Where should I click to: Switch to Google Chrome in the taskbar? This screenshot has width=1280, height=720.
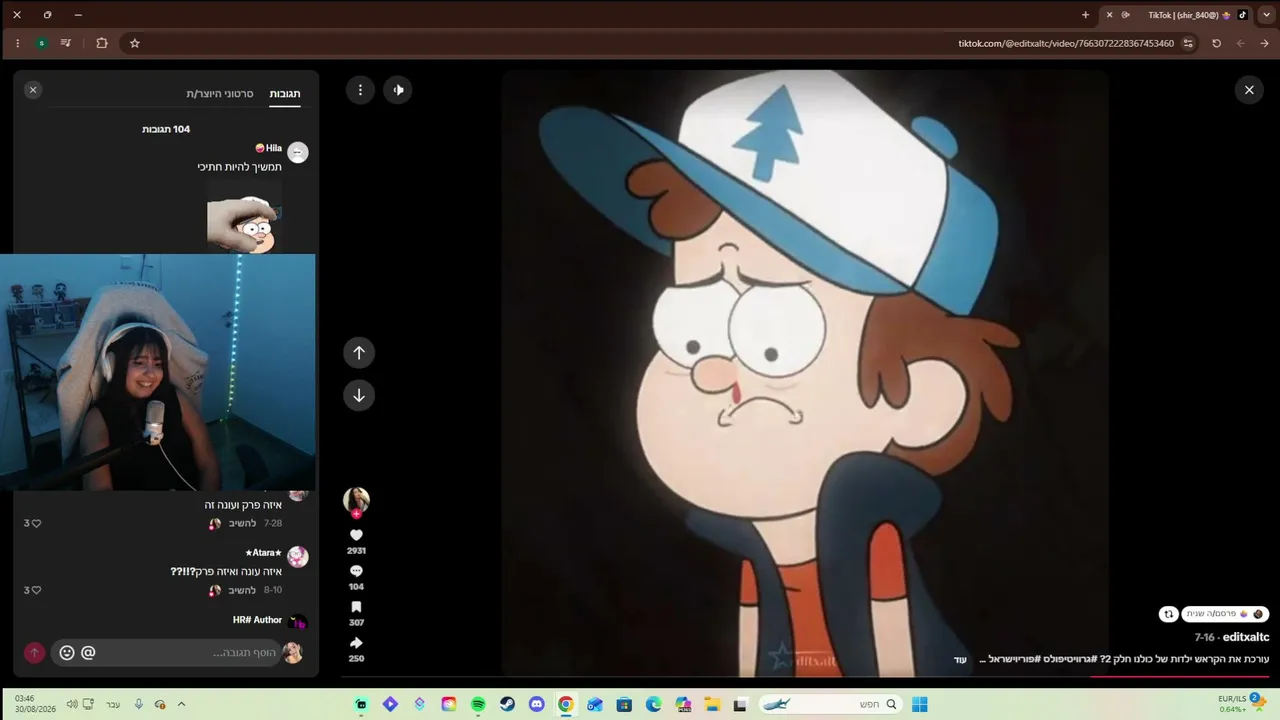click(566, 704)
